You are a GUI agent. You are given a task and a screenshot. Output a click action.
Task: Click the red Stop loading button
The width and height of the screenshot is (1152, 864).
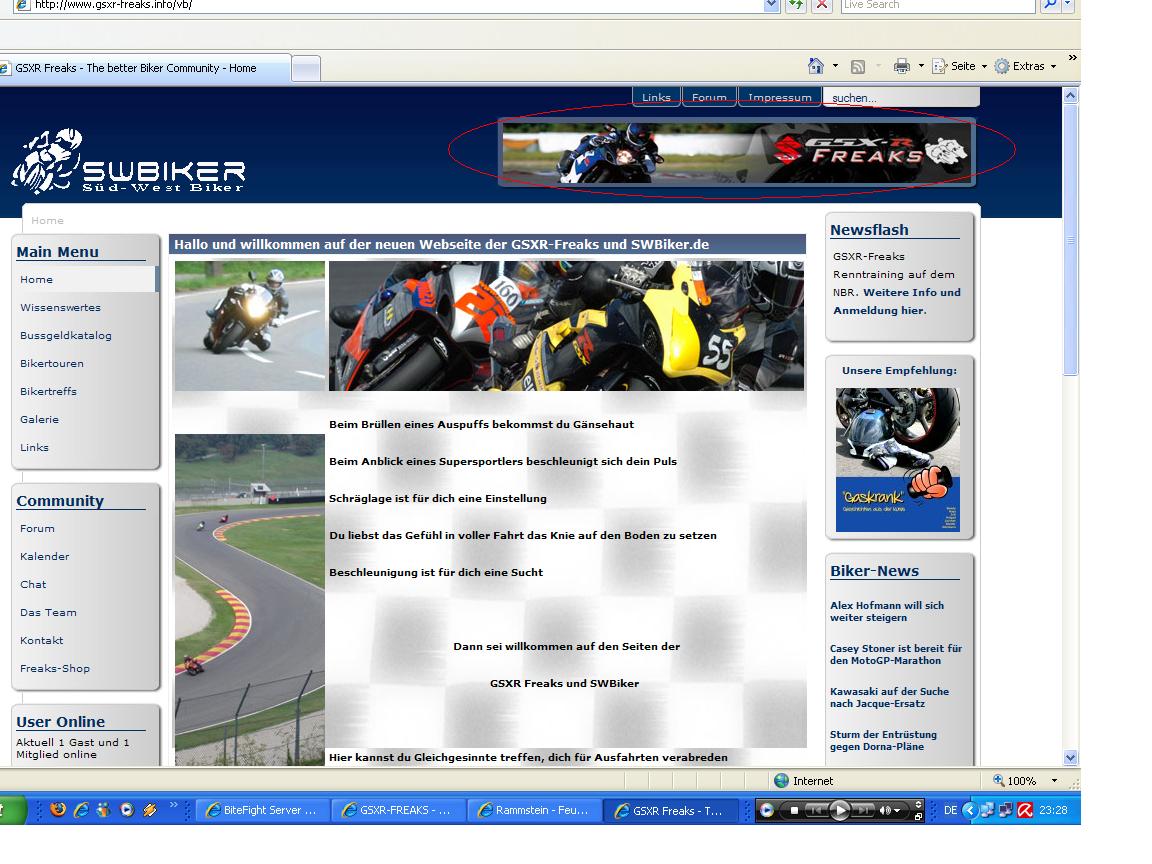point(821,5)
